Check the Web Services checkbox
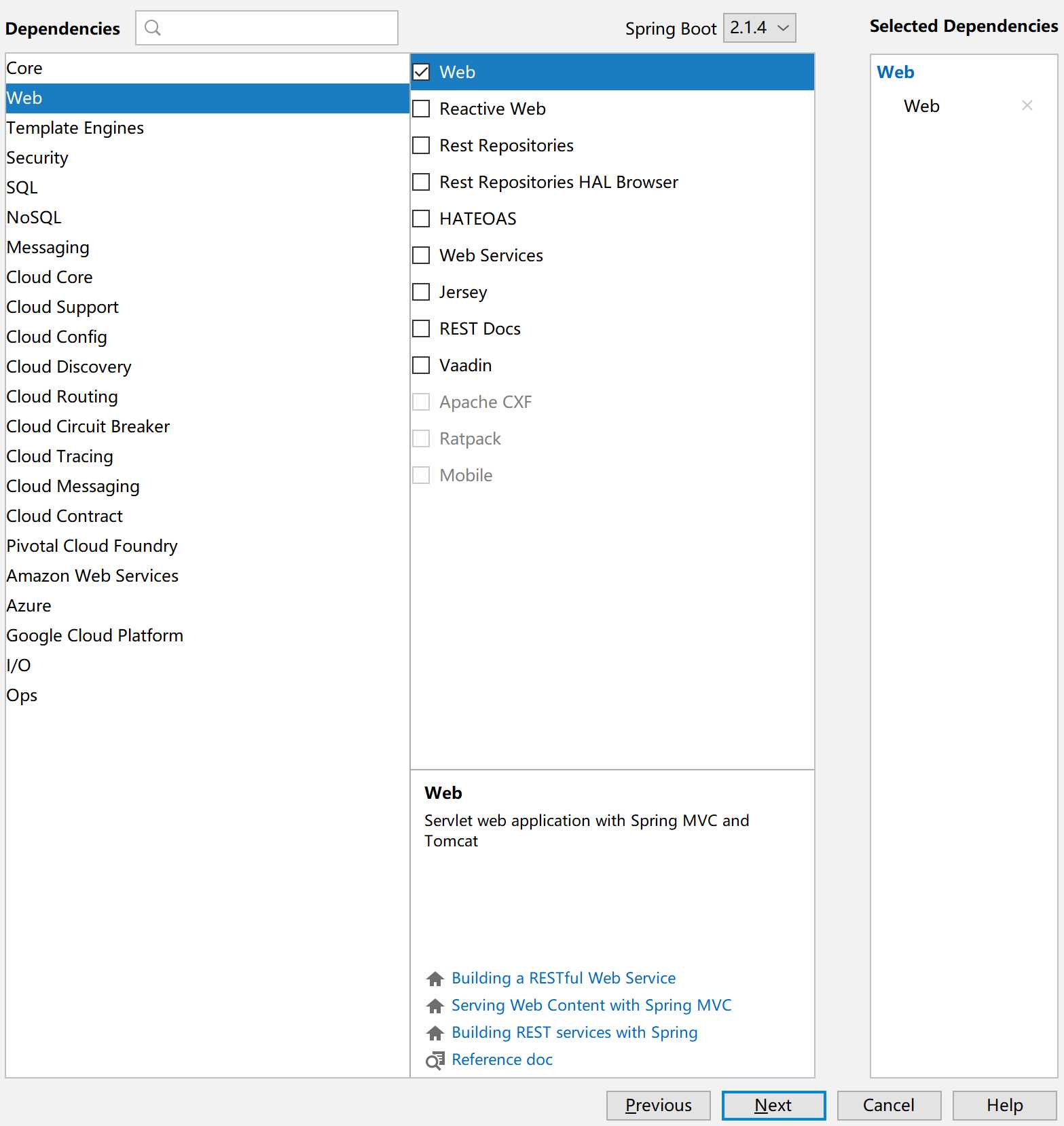Screen dimensions: 1064x1126 [x=421, y=255]
